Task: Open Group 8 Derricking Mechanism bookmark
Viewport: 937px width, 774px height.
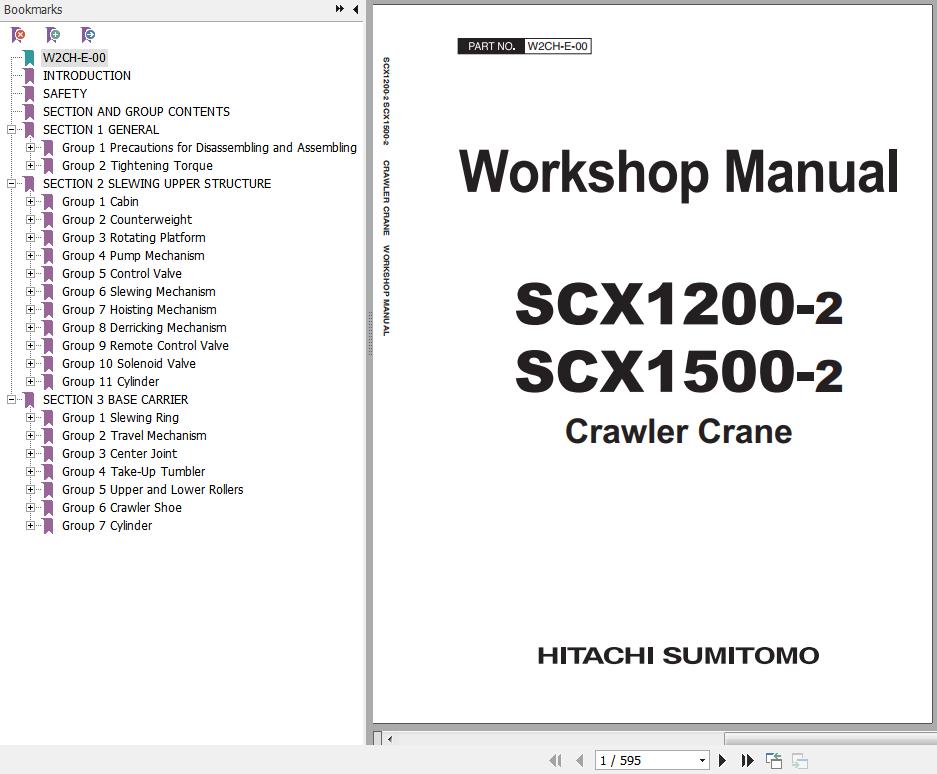Action: pyautogui.click(x=144, y=328)
